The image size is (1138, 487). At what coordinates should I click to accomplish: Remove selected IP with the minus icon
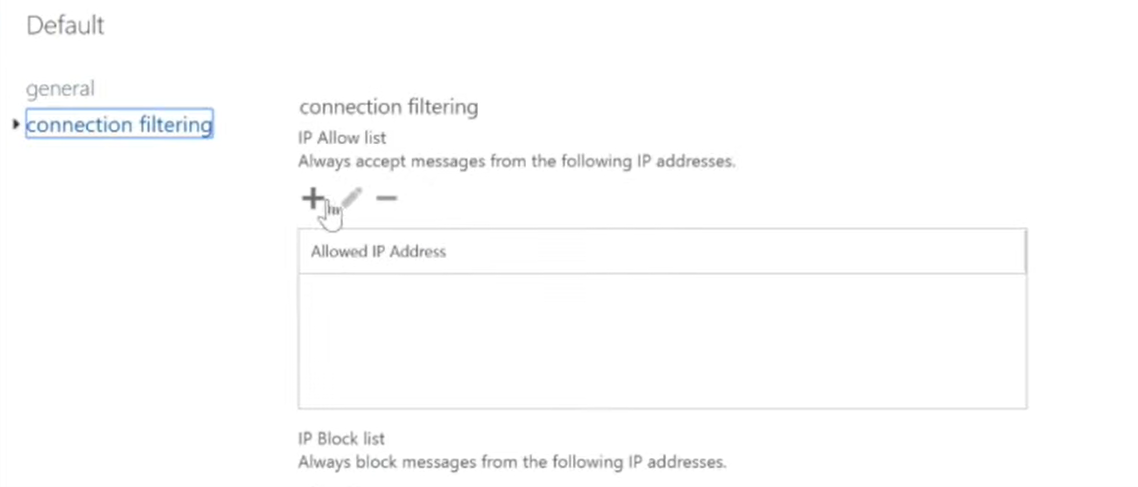tap(386, 197)
